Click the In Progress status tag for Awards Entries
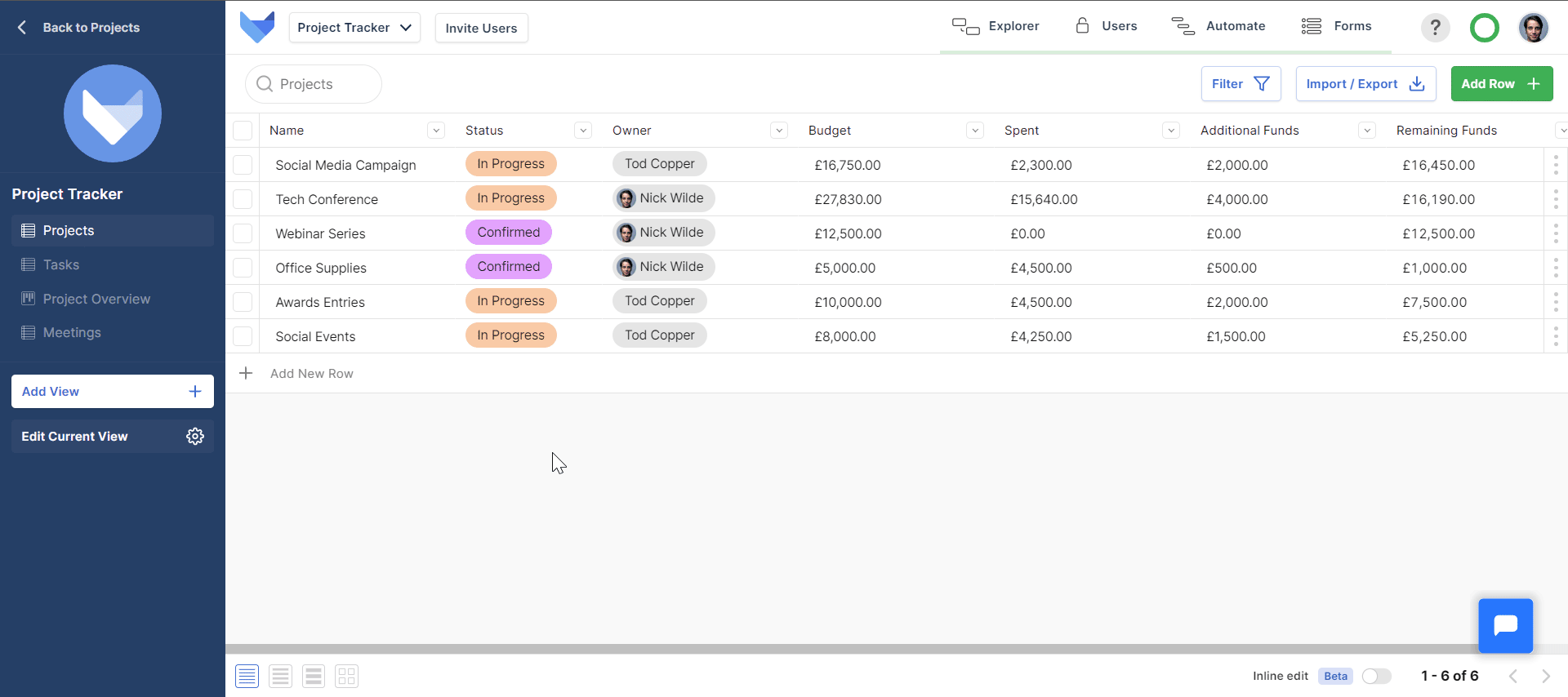 (510, 301)
